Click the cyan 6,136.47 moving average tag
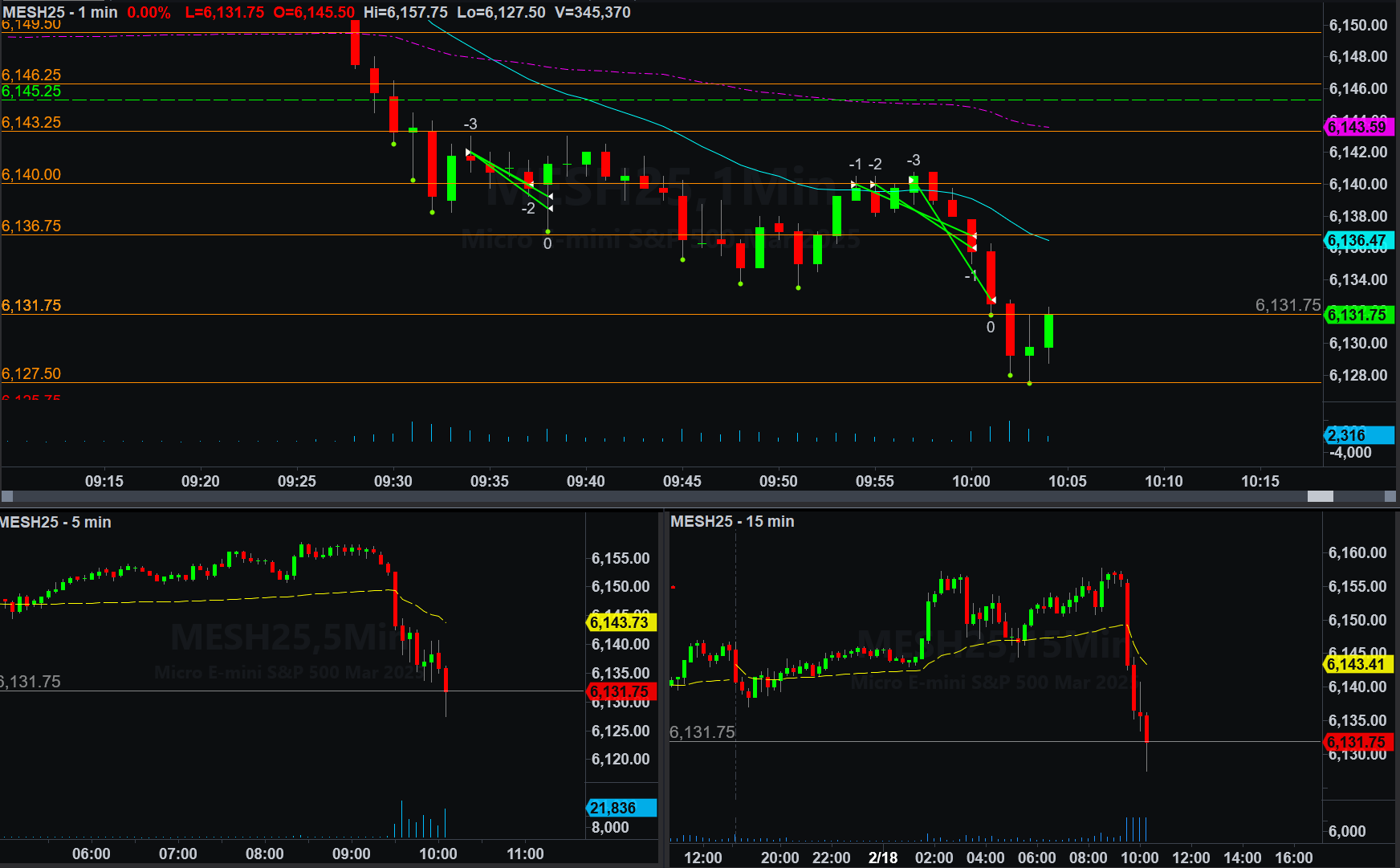The image size is (1400, 868). (x=1357, y=240)
